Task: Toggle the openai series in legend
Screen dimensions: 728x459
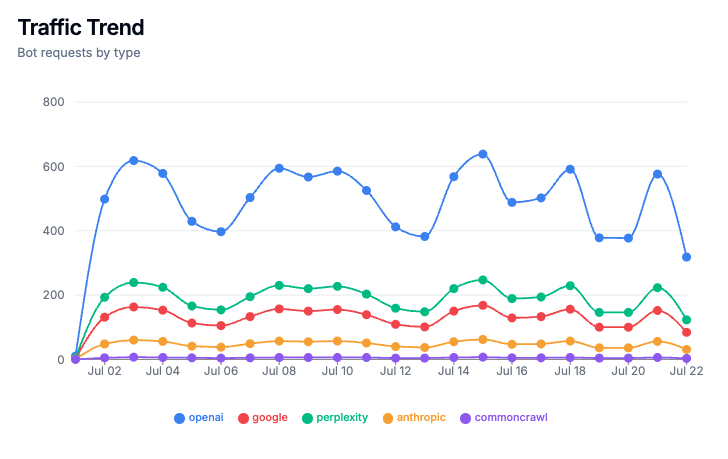Action: [x=199, y=418]
